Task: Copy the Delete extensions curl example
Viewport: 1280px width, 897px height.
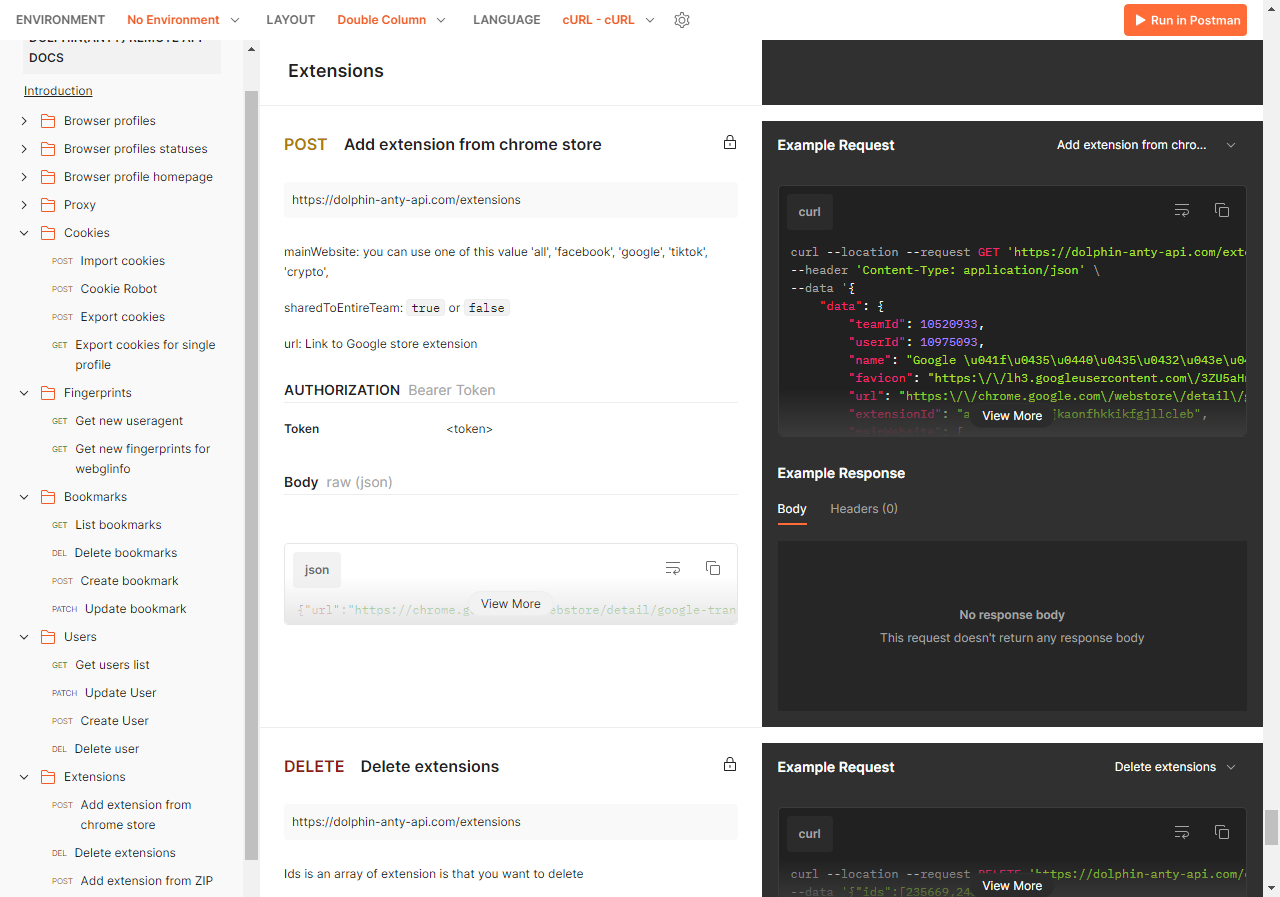Action: (1221, 832)
